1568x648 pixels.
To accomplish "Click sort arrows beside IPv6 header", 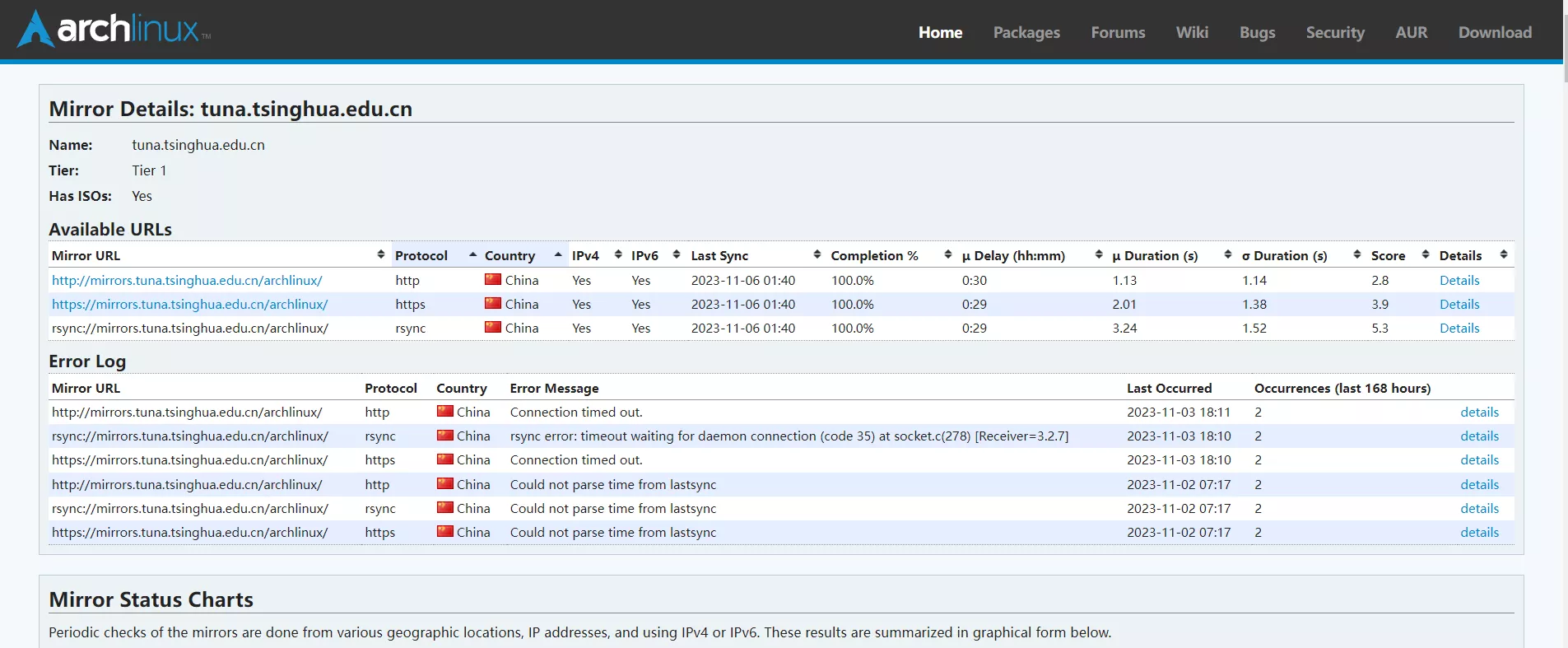I will click(x=677, y=254).
